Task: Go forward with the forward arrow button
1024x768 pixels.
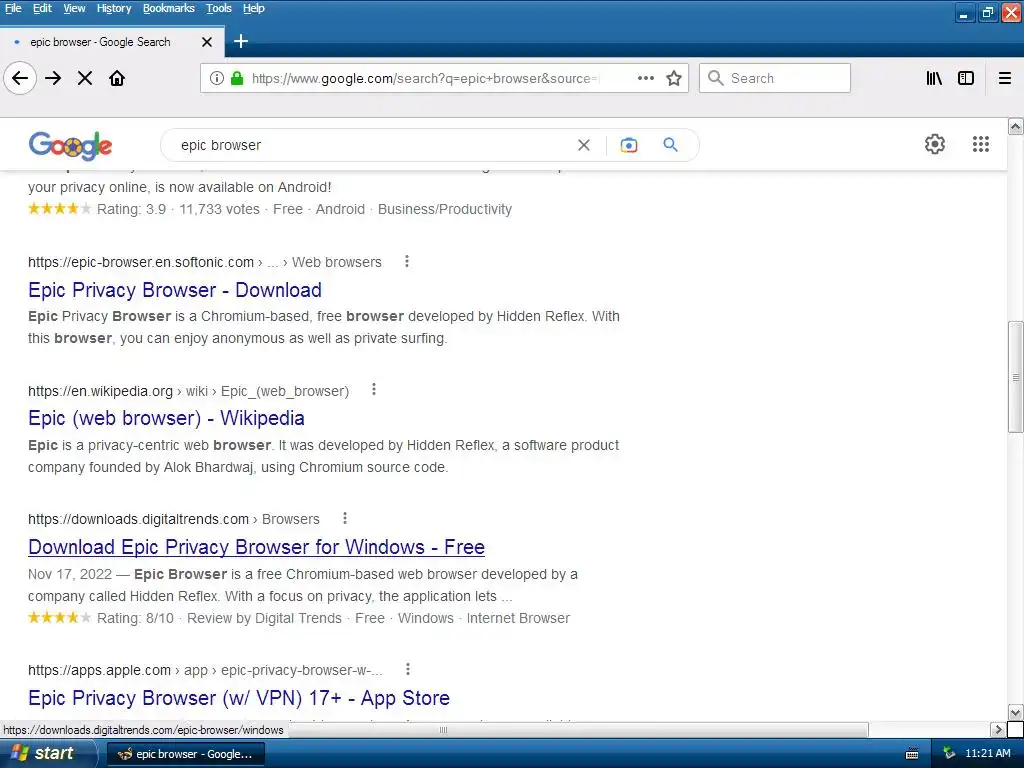Action: [x=54, y=78]
